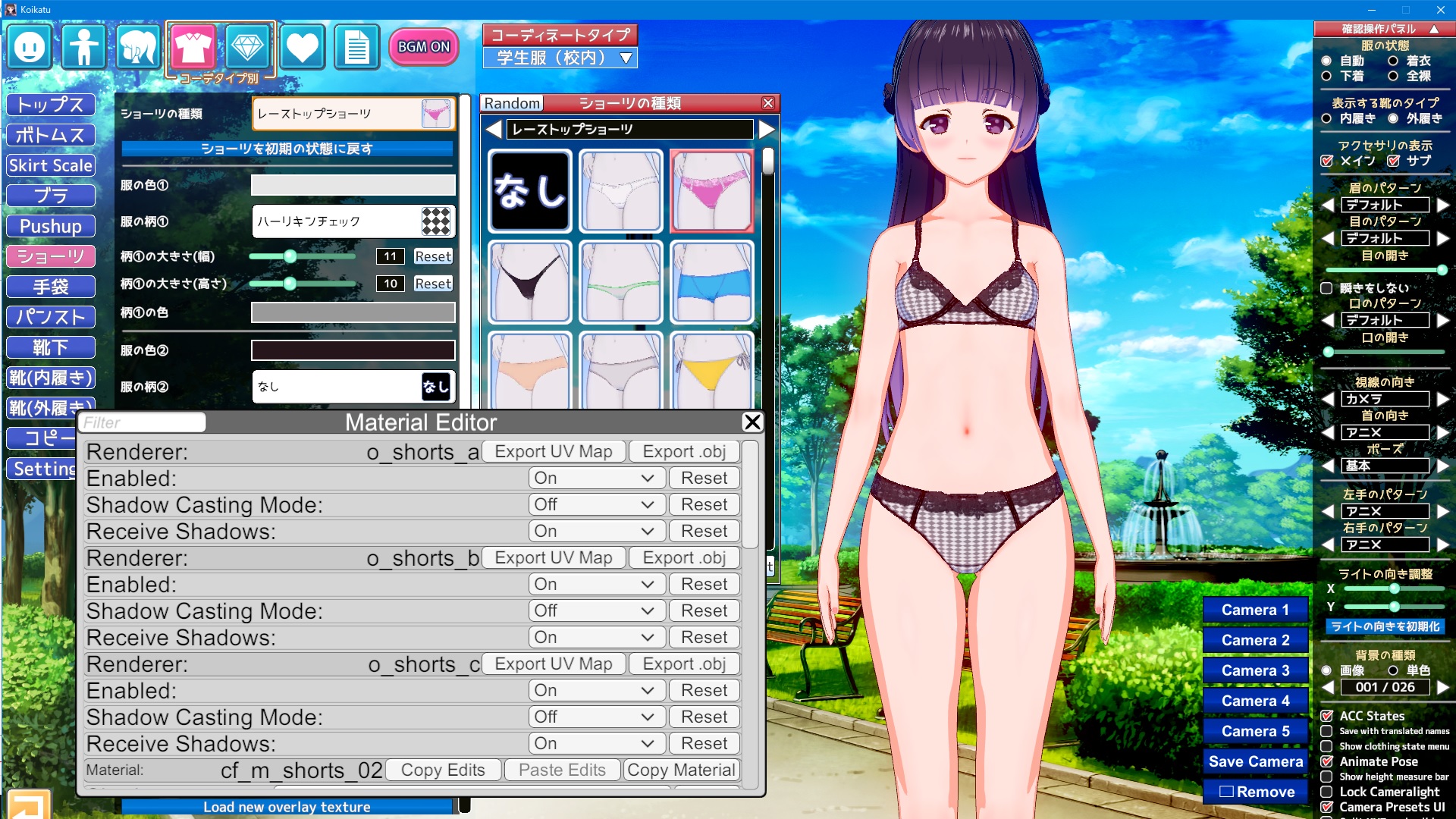Viewport: 1456px width, 819px height.
Task: Click previous eyebrow pattern arrow
Action: pyautogui.click(x=1328, y=205)
